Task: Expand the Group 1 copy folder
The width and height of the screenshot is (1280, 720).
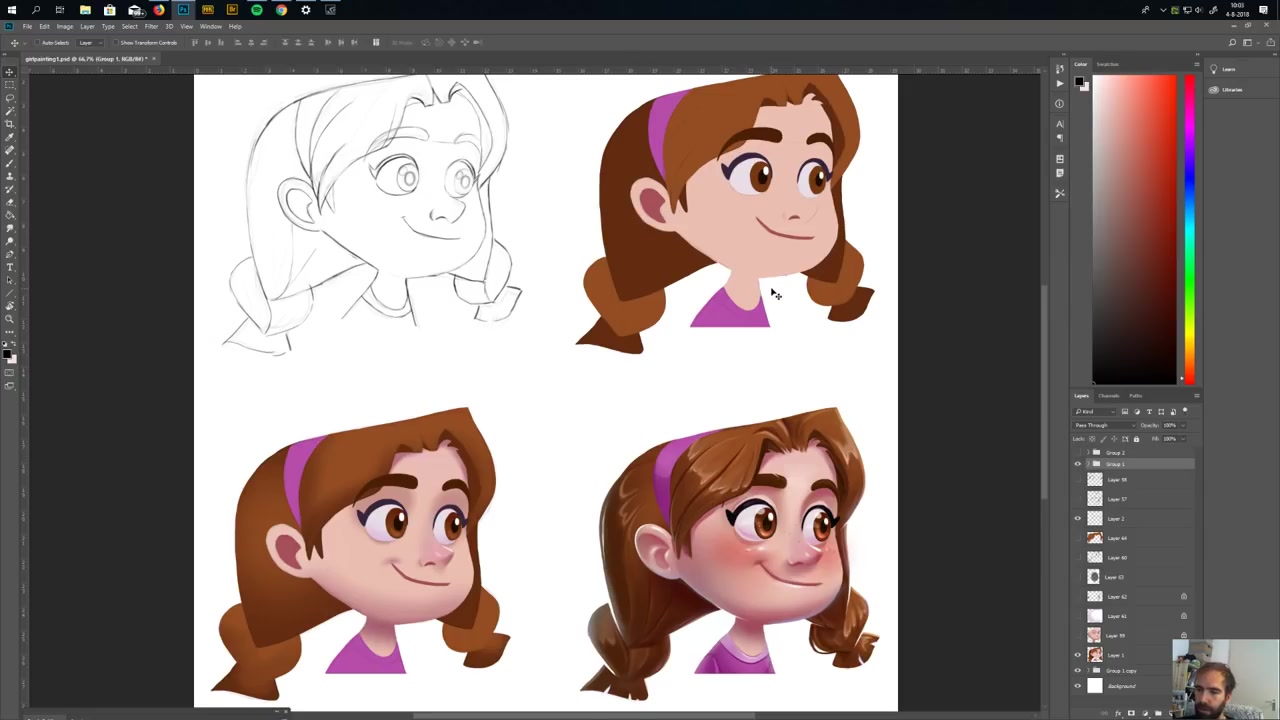Action: pyautogui.click(x=1088, y=670)
